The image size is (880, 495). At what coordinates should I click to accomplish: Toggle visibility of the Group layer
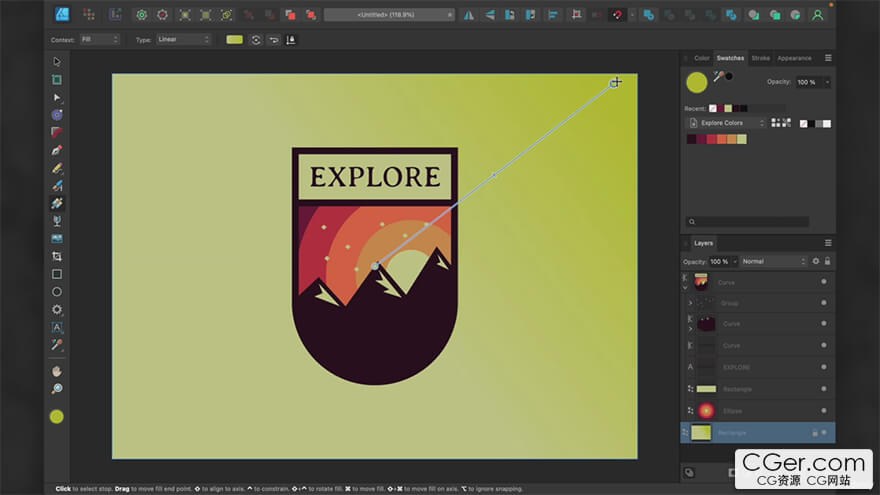(823, 303)
